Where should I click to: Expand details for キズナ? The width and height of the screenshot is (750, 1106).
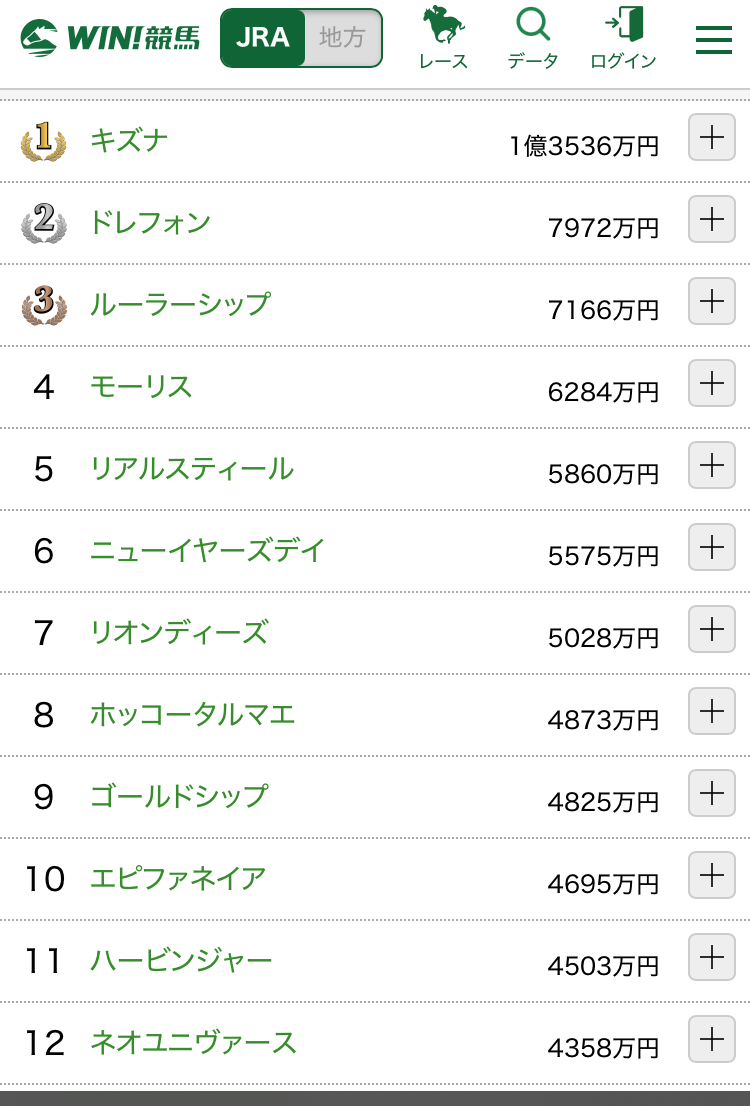click(711, 137)
